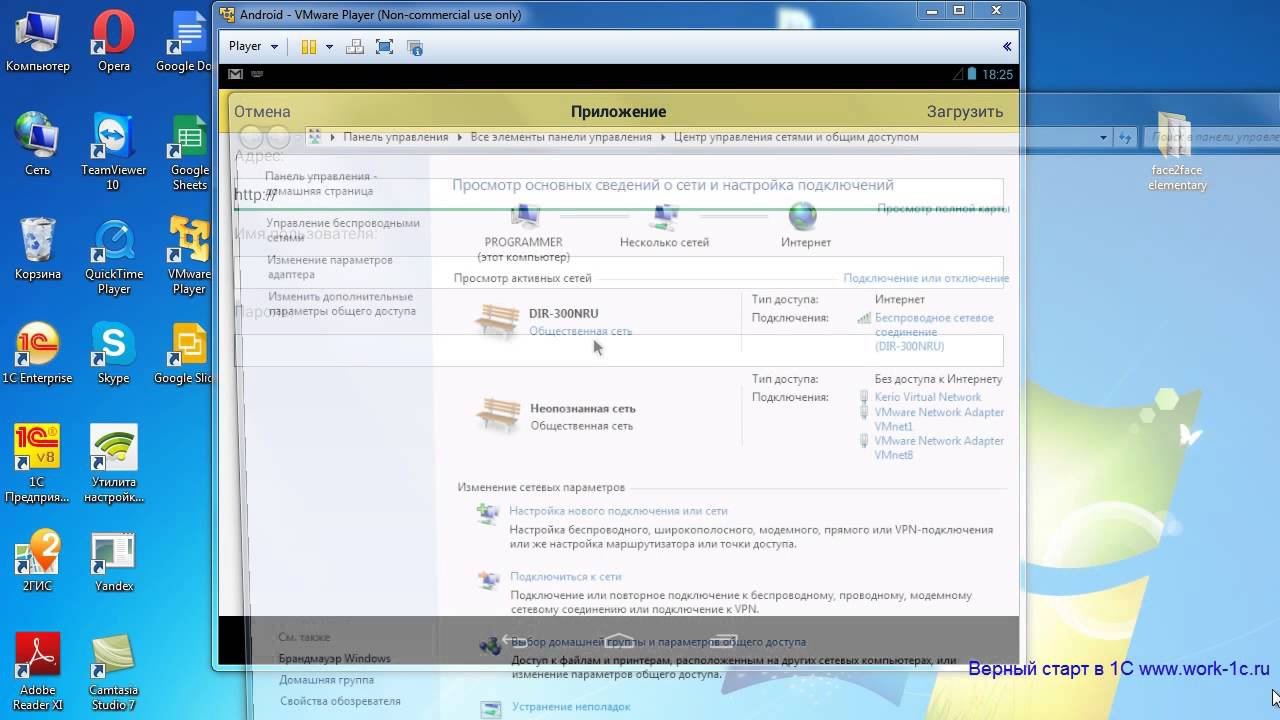Focus the Адрес field containing http://
Screen dimensions: 1280x720
(618, 194)
